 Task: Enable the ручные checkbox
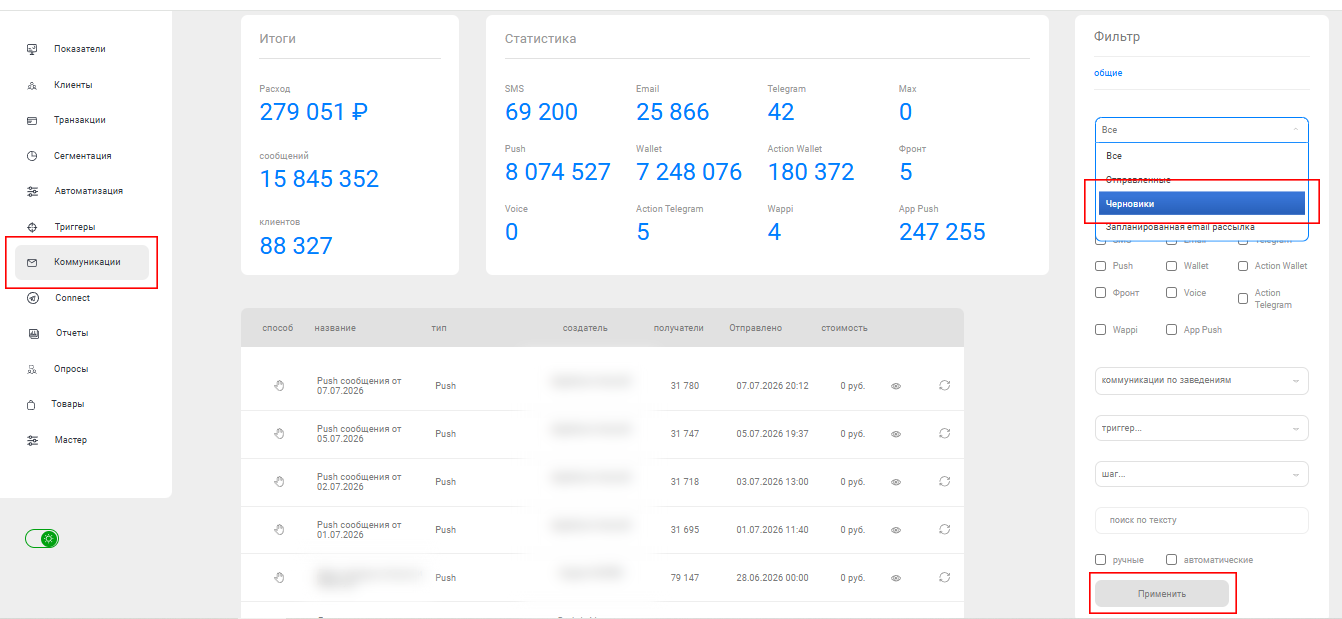(x=1101, y=560)
